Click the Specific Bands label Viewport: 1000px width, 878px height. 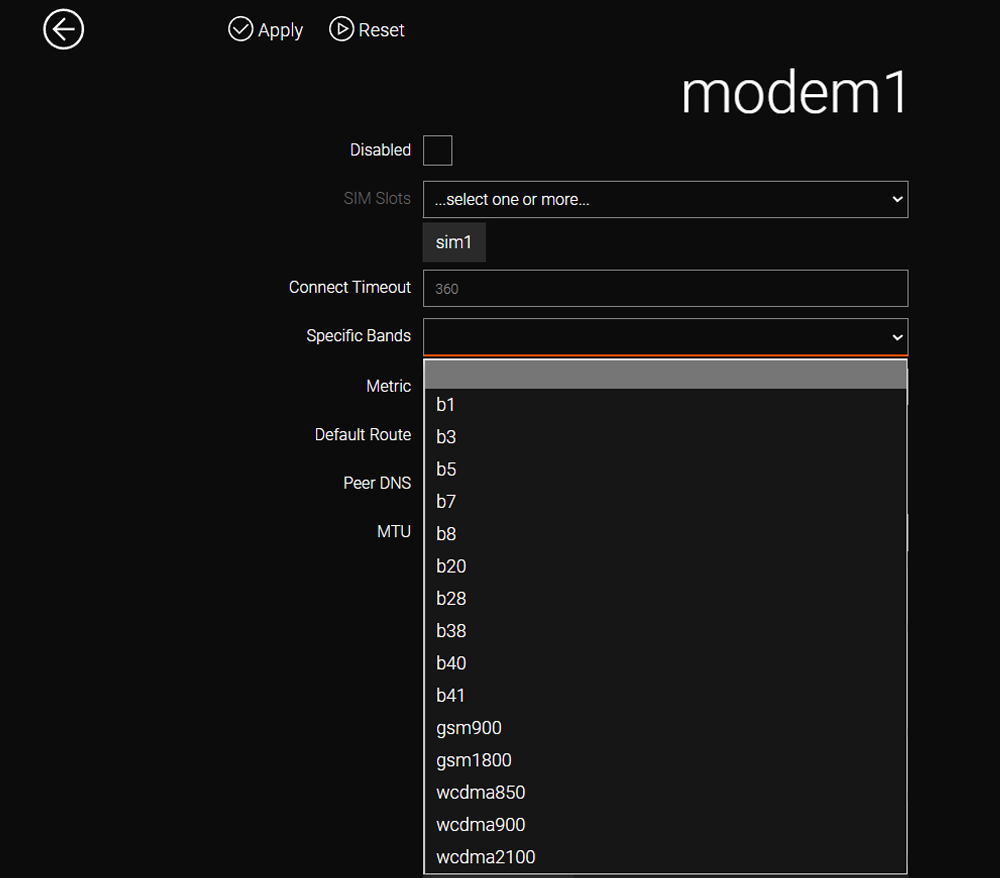click(358, 336)
